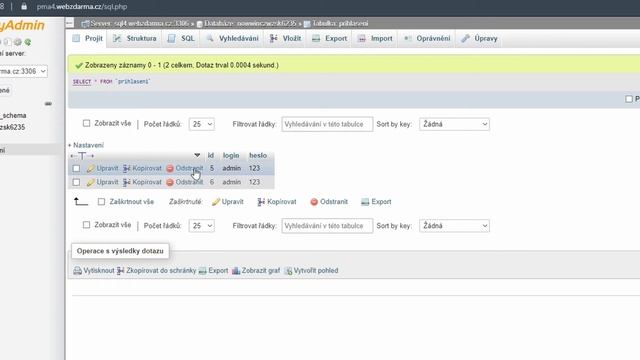Image resolution: width=640 pixels, height=360 pixels.
Task: Open the Úpravy tab
Action: (480, 38)
